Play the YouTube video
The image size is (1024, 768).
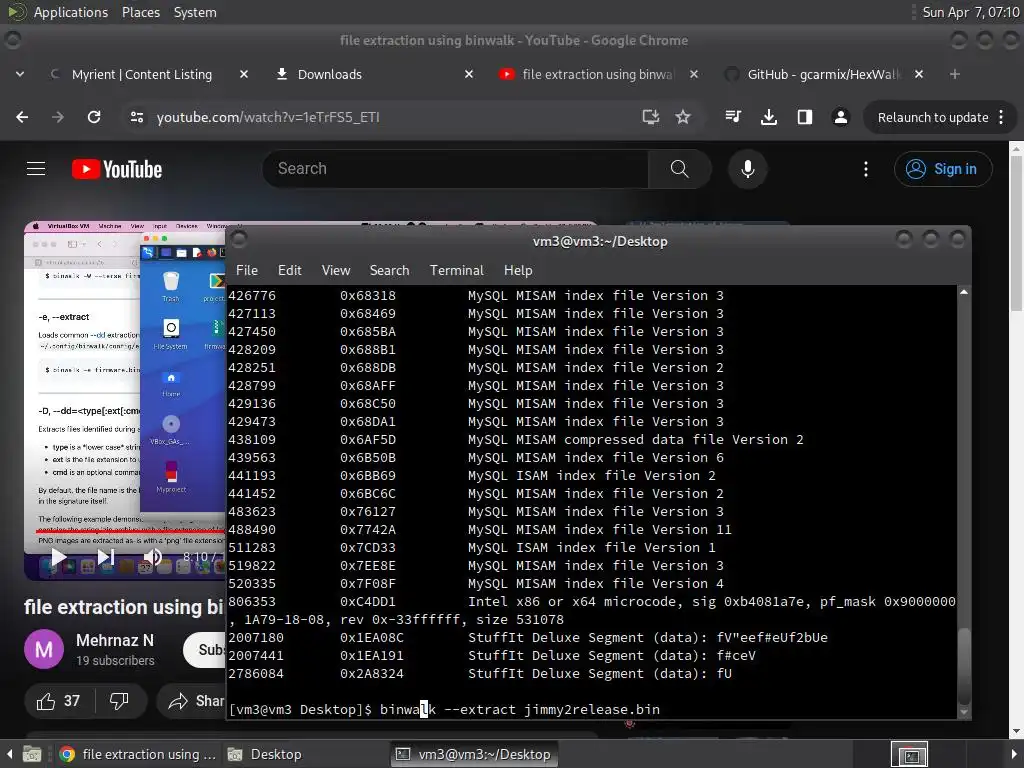pyautogui.click(x=58, y=557)
